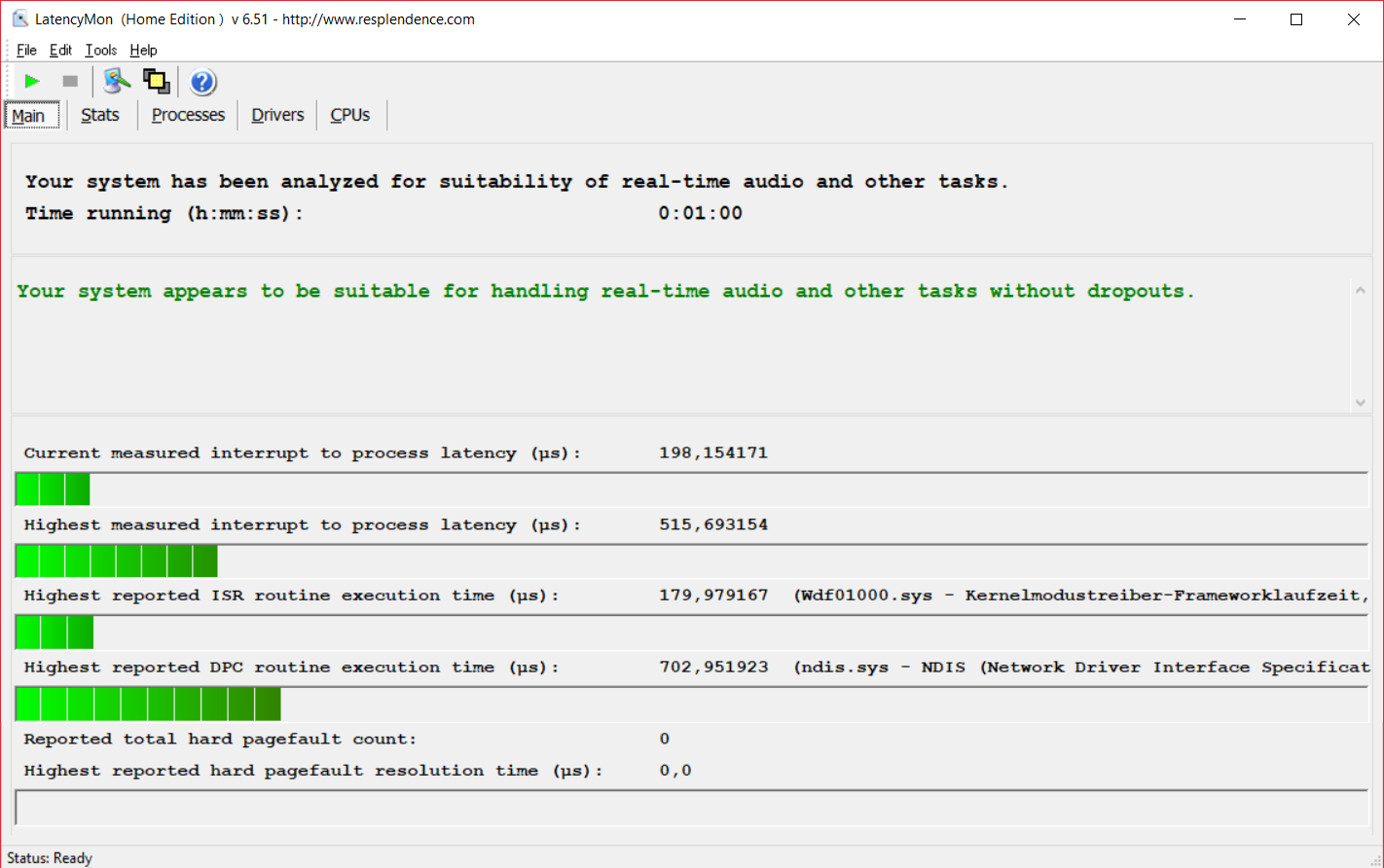Click 'Highest reported DPC routine execution time' label
The image size is (1384, 868).
coord(291,668)
